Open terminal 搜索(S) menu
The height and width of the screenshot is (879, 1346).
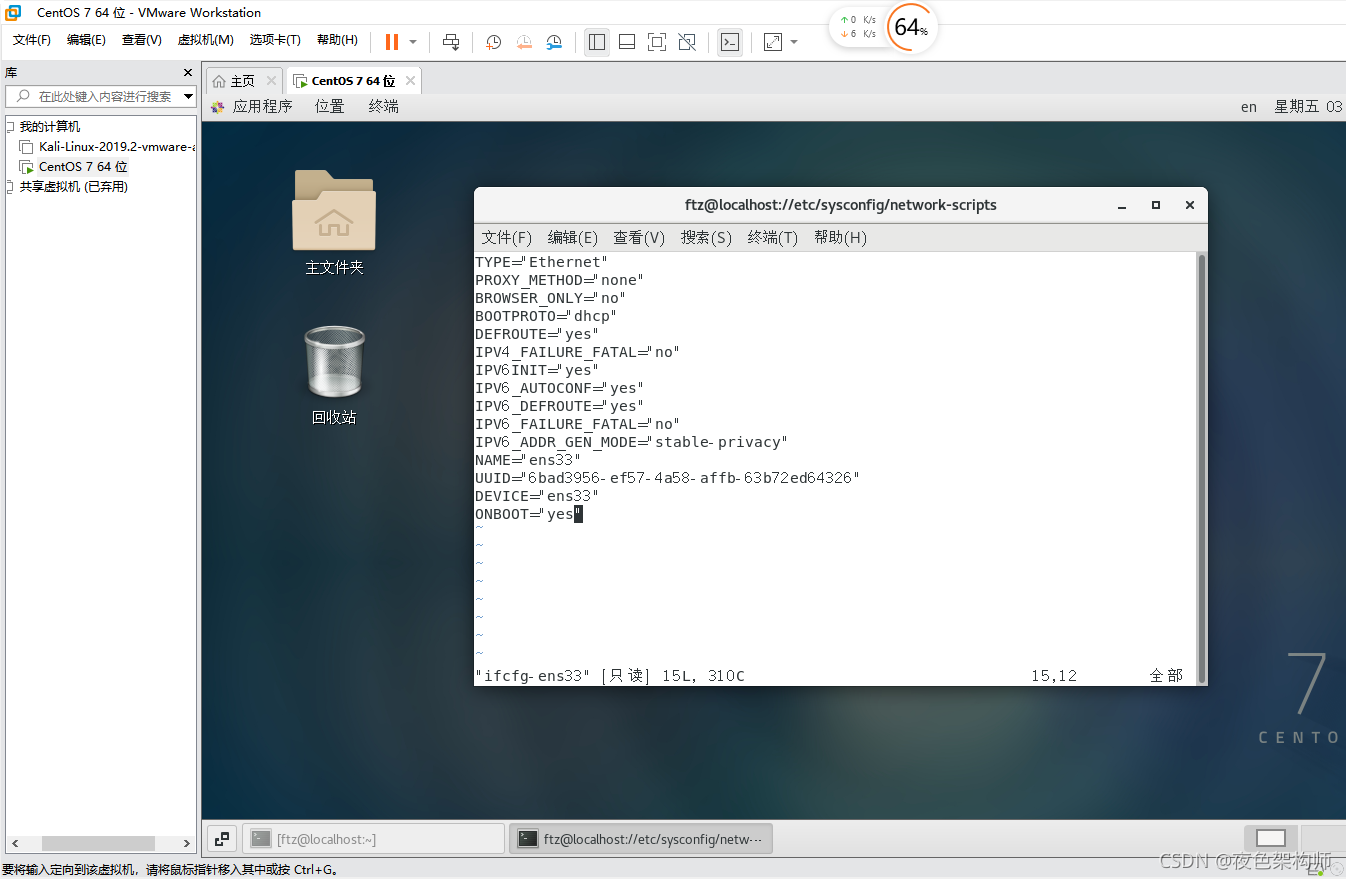click(x=706, y=238)
